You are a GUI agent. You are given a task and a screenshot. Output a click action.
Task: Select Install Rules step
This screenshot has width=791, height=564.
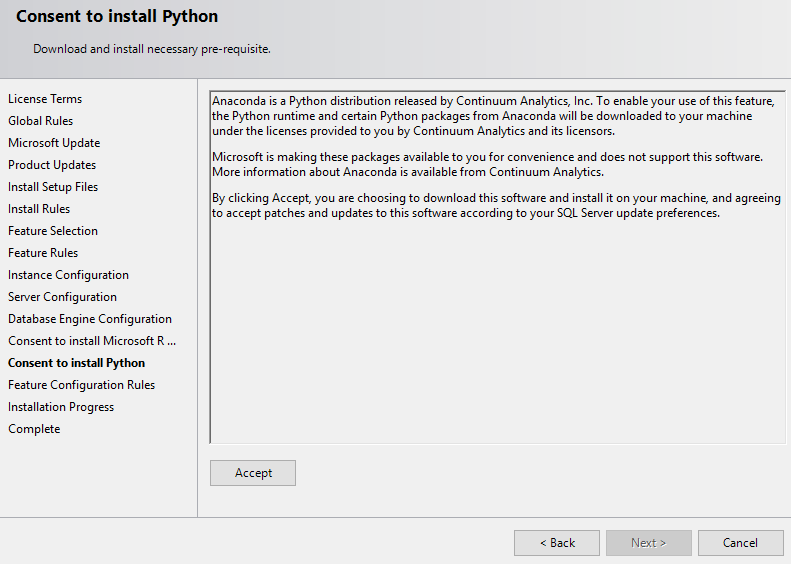click(x=39, y=209)
